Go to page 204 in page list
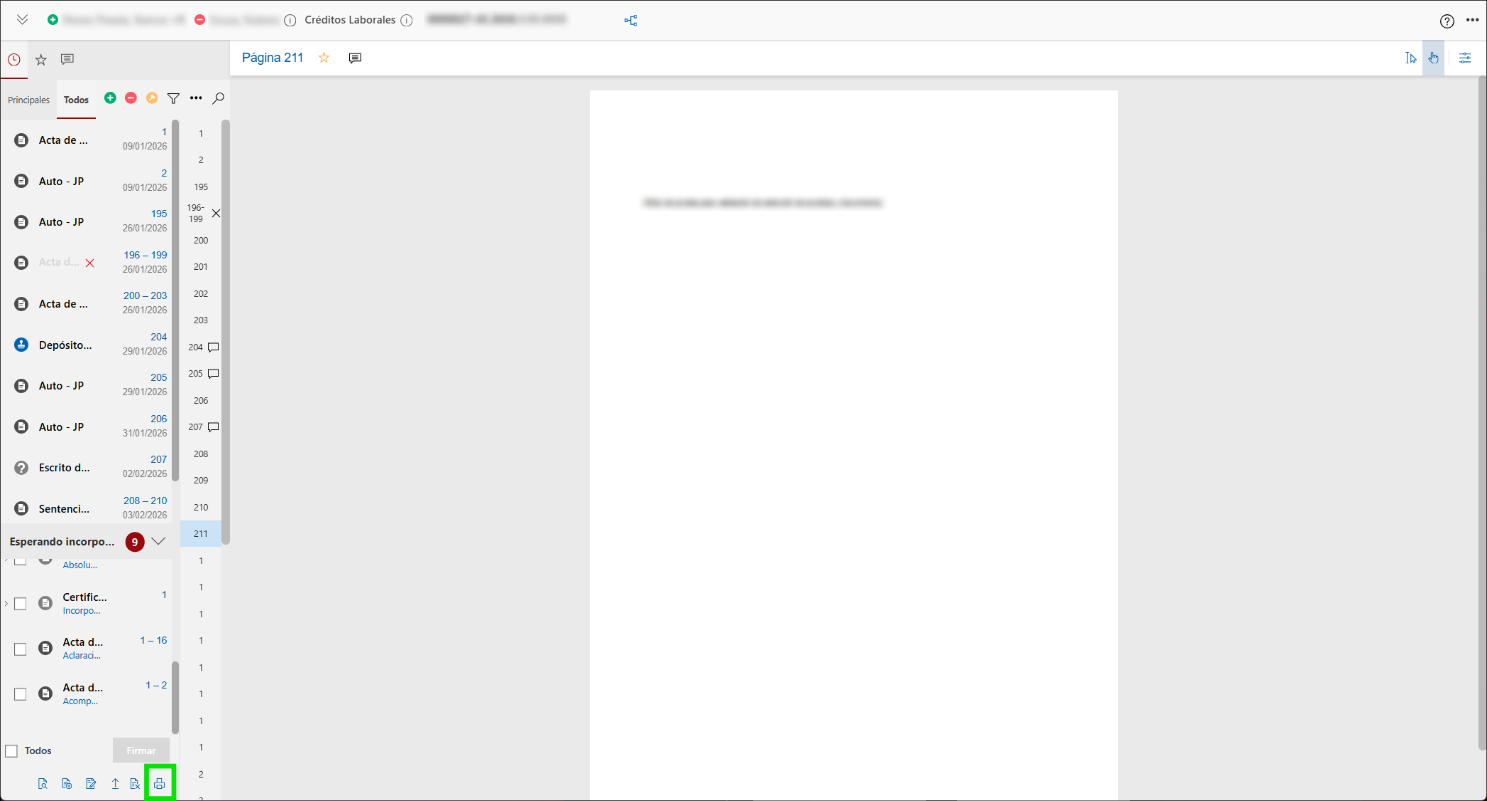The height and width of the screenshot is (801, 1487). [x=196, y=347]
